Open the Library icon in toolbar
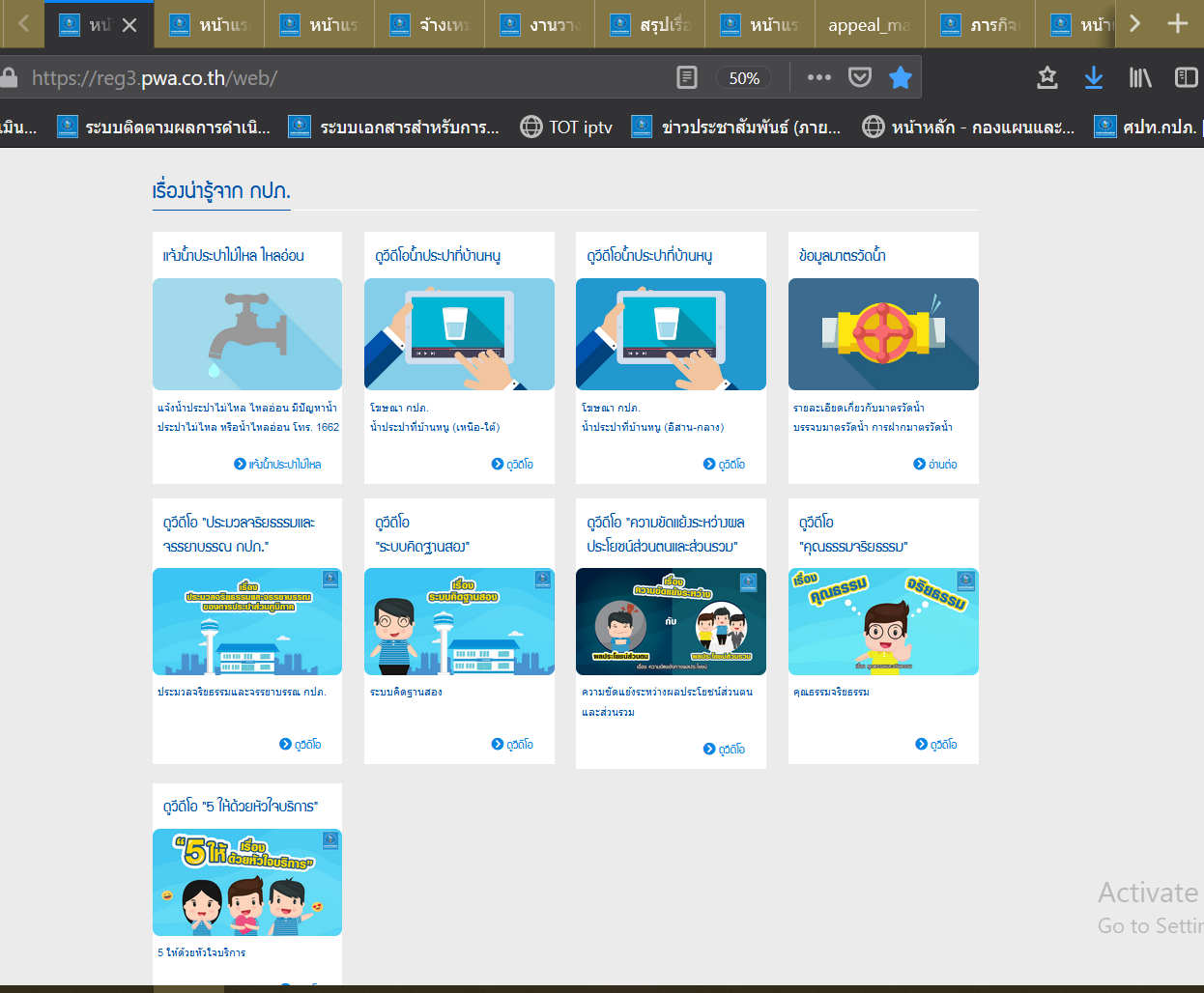This screenshot has width=1204, height=993. [x=1140, y=77]
